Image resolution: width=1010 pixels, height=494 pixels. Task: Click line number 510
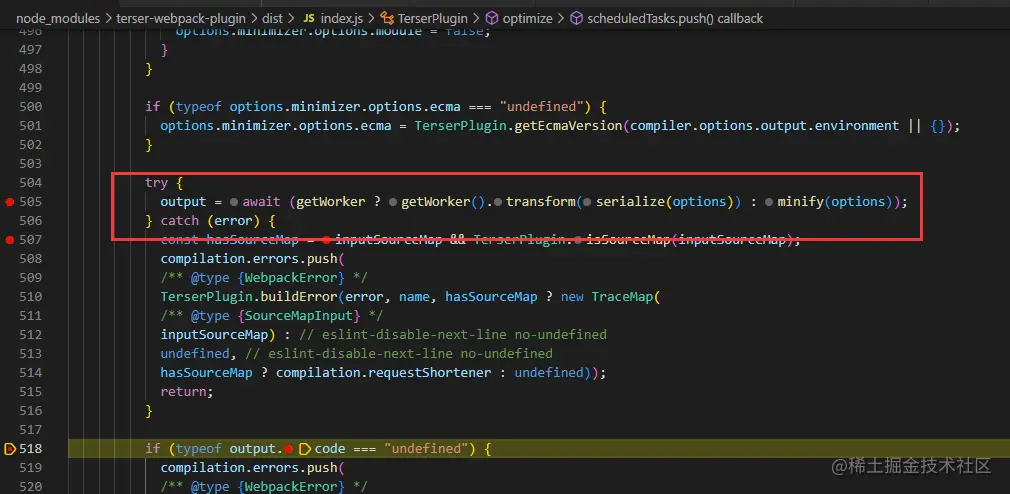tap(31, 297)
